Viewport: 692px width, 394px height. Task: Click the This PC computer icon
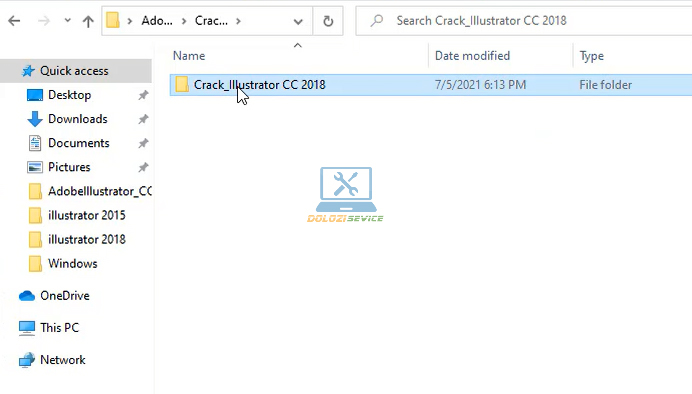27,328
